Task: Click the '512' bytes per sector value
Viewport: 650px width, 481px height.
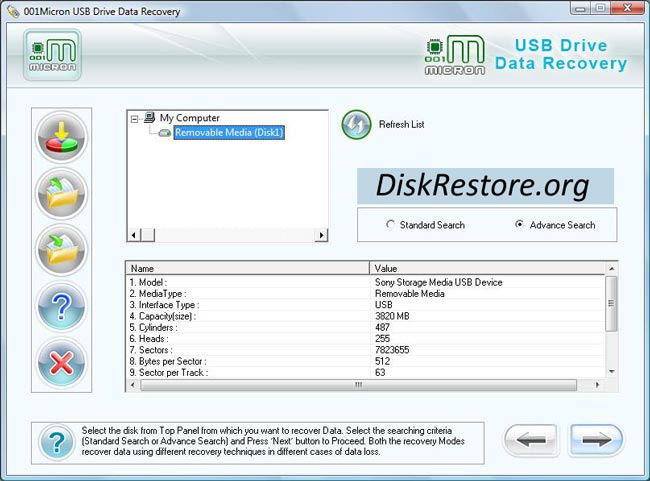Action: click(x=382, y=361)
